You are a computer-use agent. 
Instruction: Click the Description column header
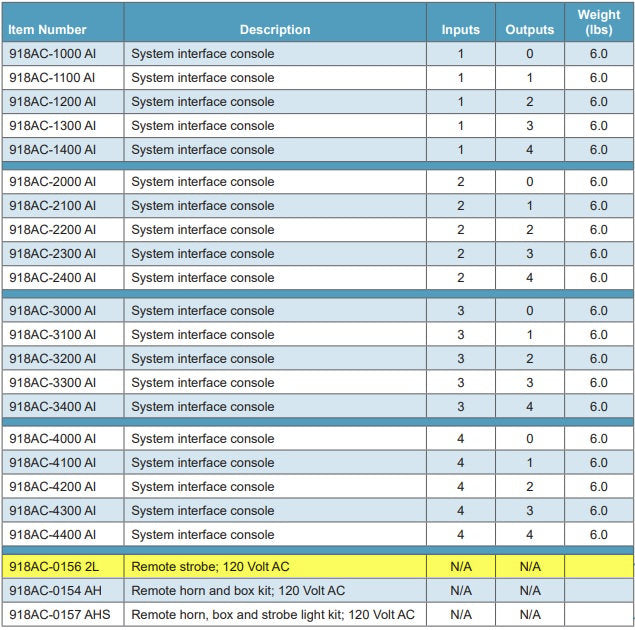[275, 30]
